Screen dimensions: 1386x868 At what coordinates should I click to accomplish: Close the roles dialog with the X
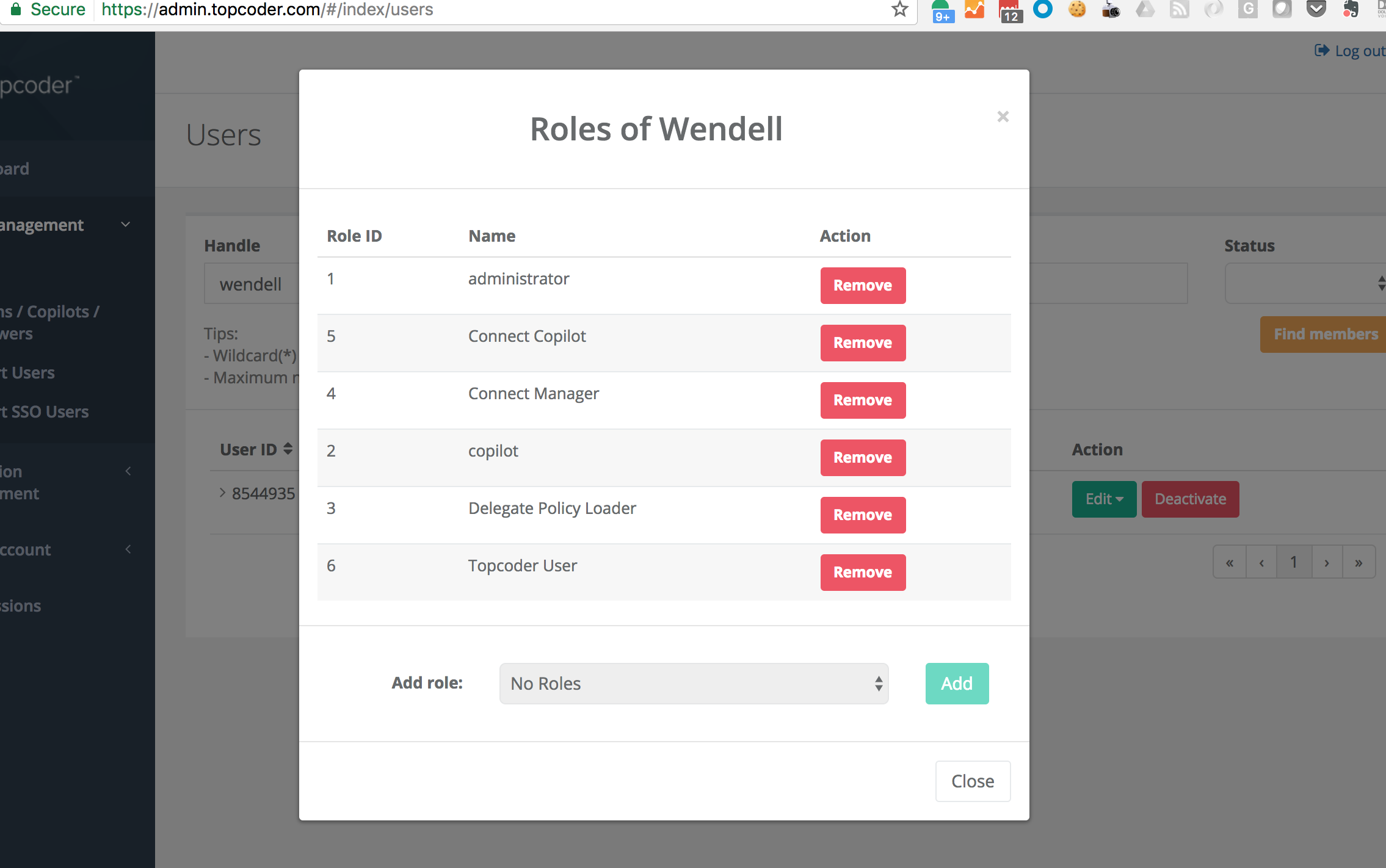pyautogui.click(x=1003, y=117)
